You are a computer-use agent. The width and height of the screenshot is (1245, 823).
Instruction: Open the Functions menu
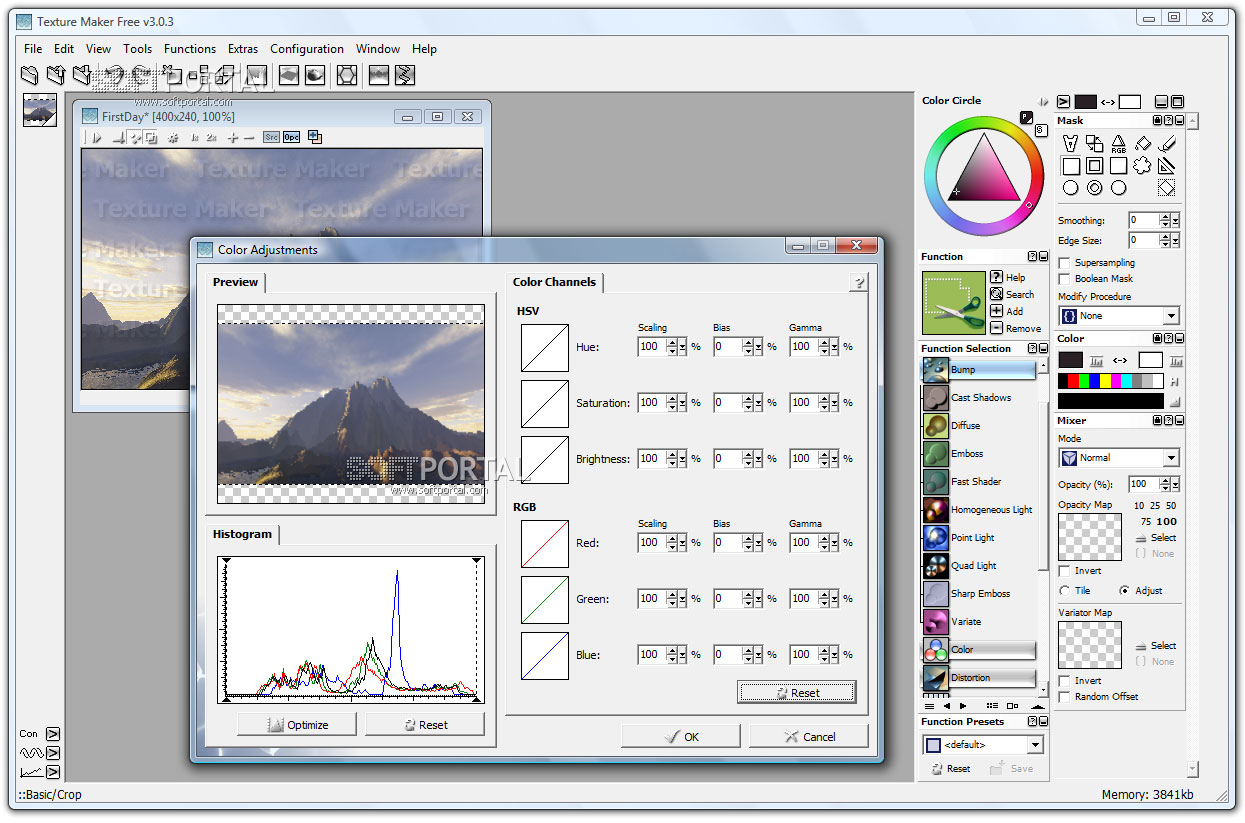(x=190, y=49)
